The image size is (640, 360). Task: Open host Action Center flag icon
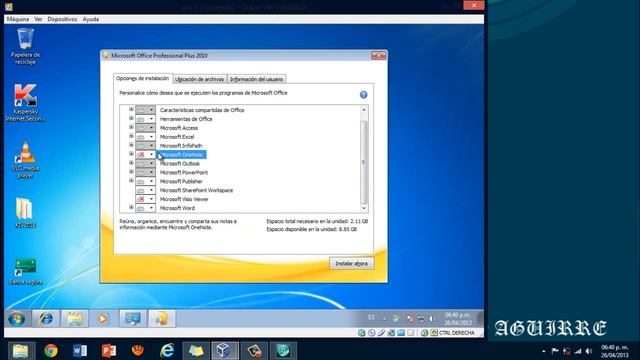[555, 351]
